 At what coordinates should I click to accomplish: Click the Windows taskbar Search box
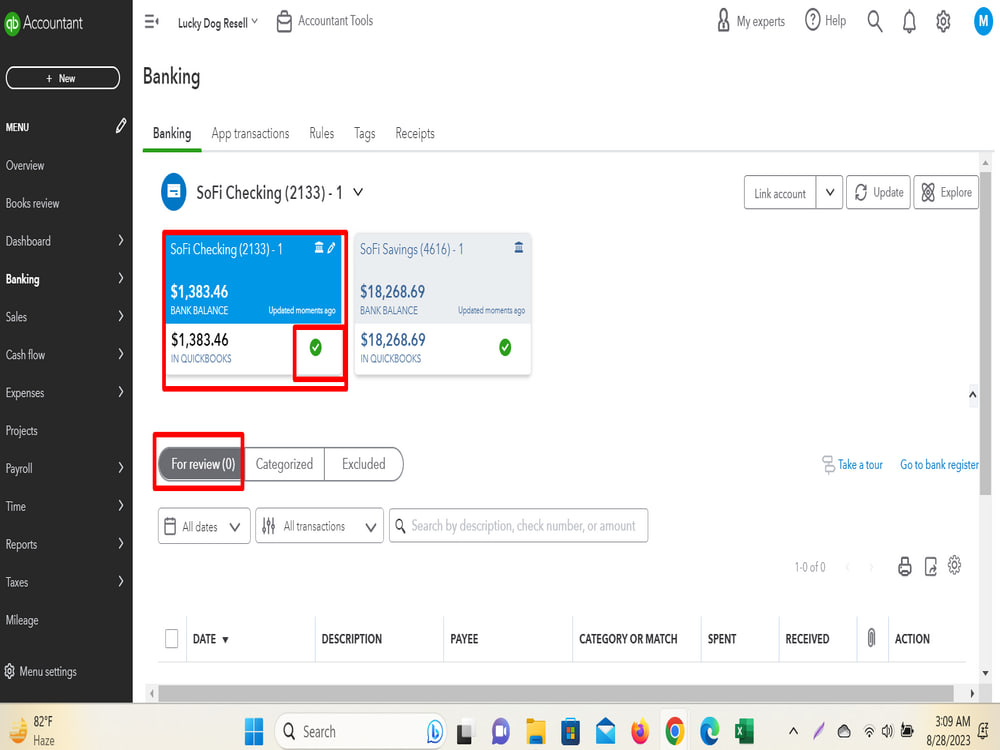[x=359, y=731]
